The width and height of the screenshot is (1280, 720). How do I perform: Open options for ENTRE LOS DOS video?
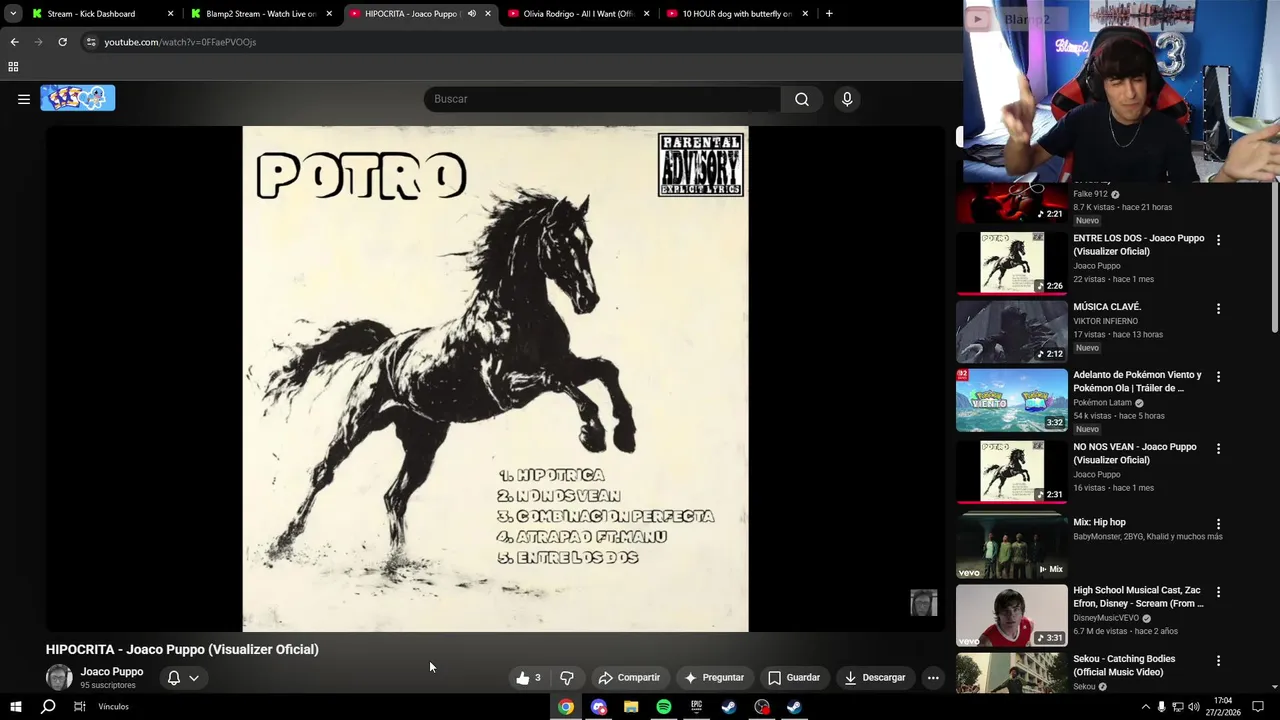1218,240
